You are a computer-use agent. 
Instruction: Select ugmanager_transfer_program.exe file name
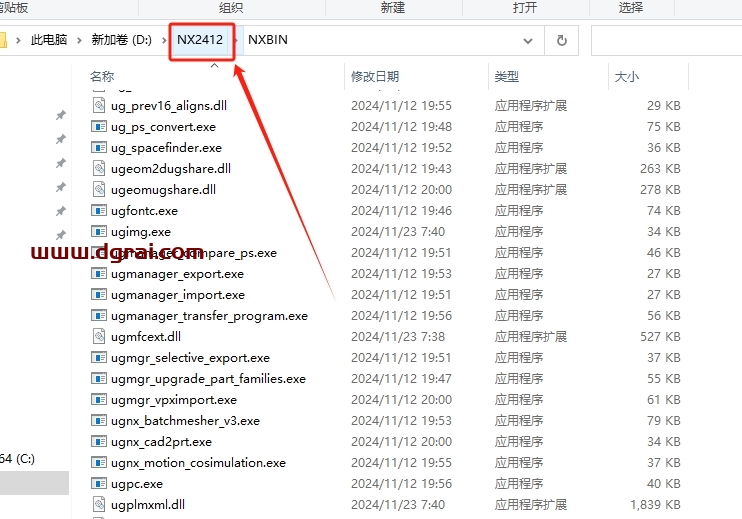(x=209, y=316)
